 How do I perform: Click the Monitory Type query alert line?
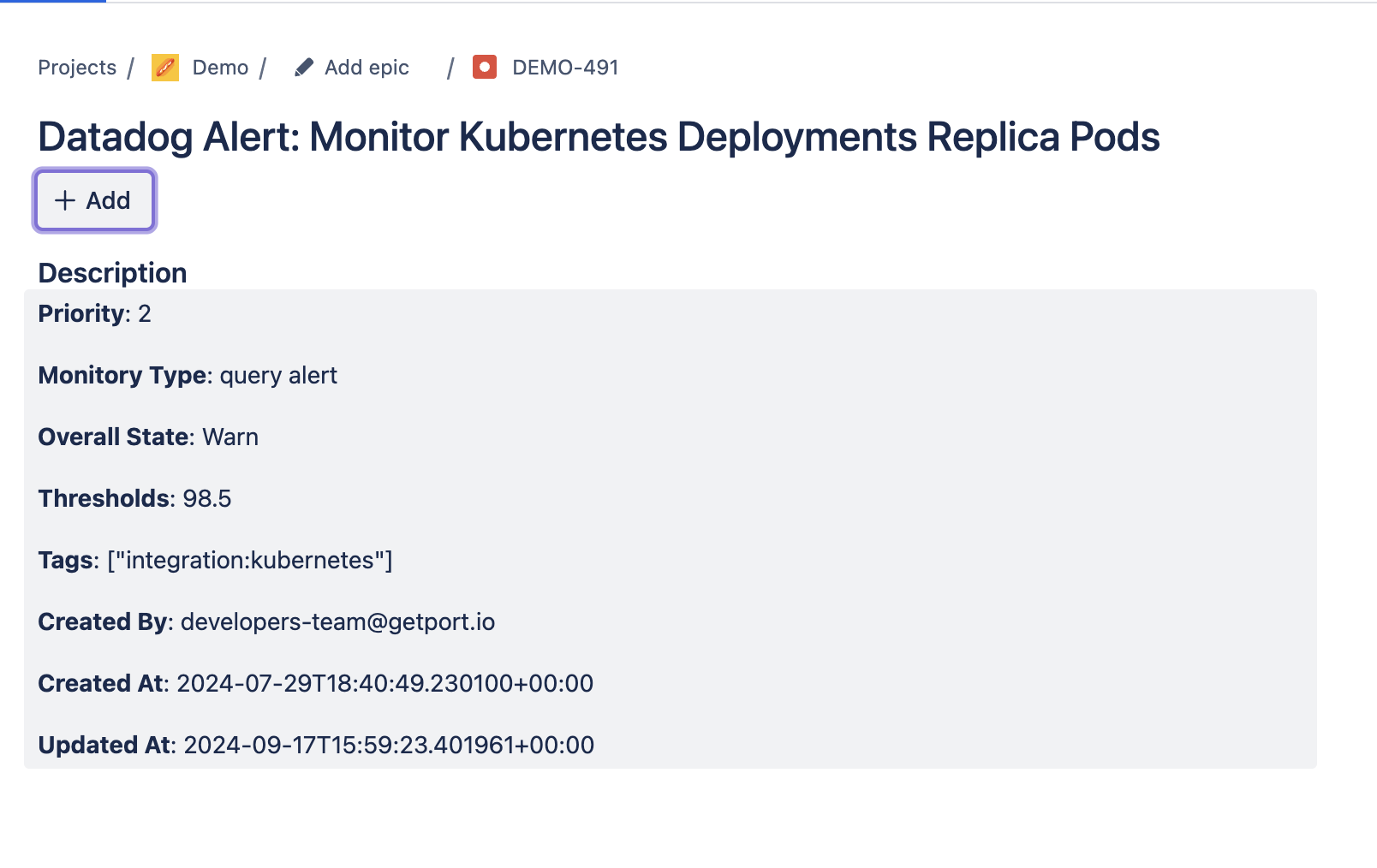[x=188, y=376]
